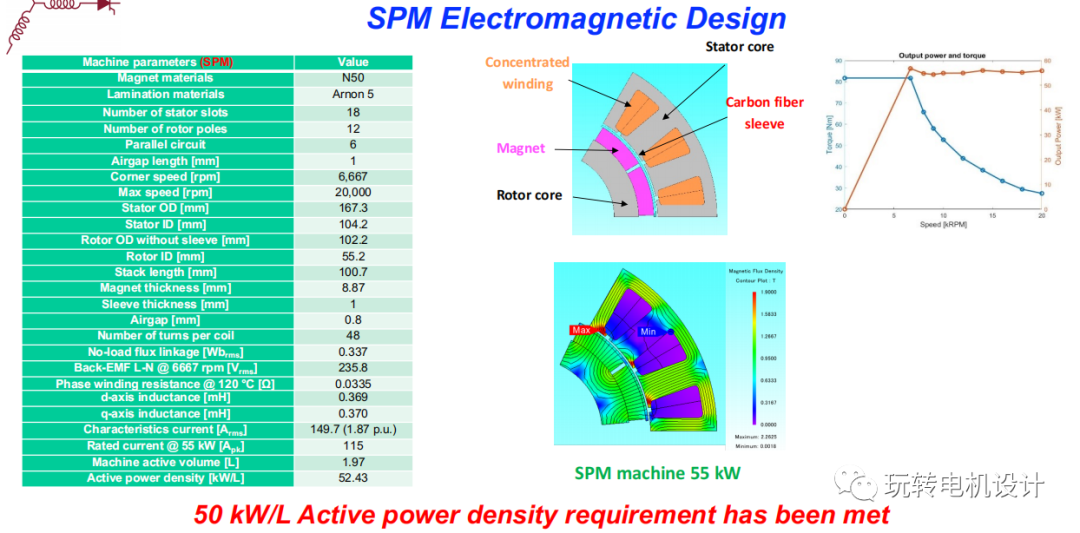Select the magnet thickness value 8.87
The width and height of the screenshot is (1080, 533).
(x=353, y=288)
